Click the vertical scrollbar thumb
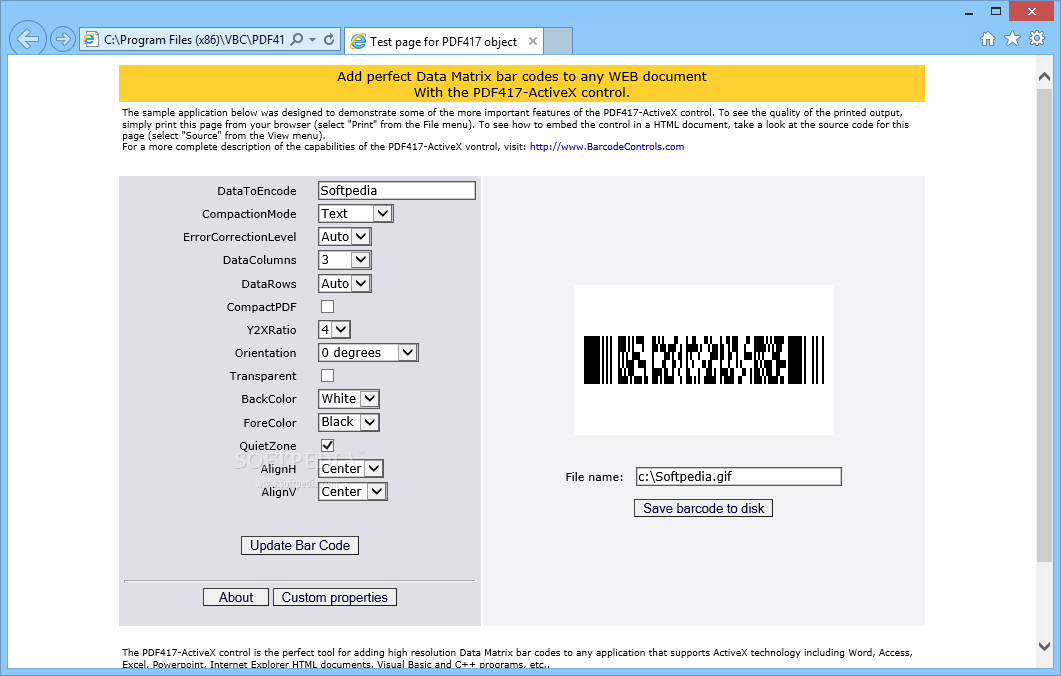The width and height of the screenshot is (1061, 676). click(1044, 325)
